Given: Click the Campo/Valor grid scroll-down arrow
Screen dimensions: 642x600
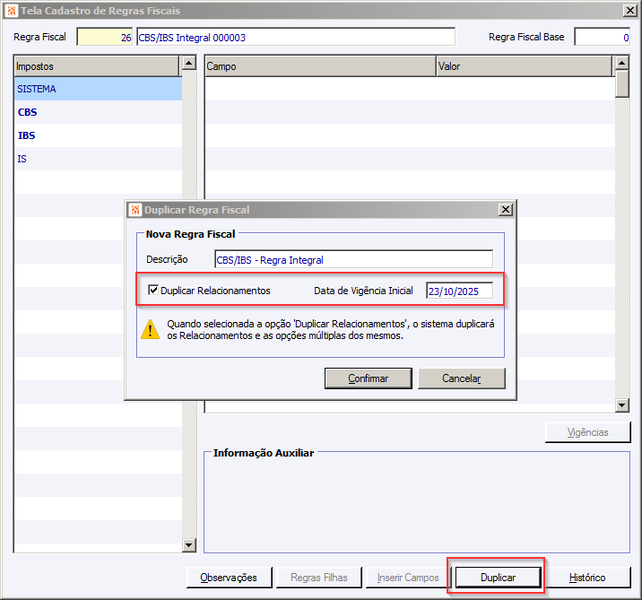Looking at the screenshot, I should [622, 405].
